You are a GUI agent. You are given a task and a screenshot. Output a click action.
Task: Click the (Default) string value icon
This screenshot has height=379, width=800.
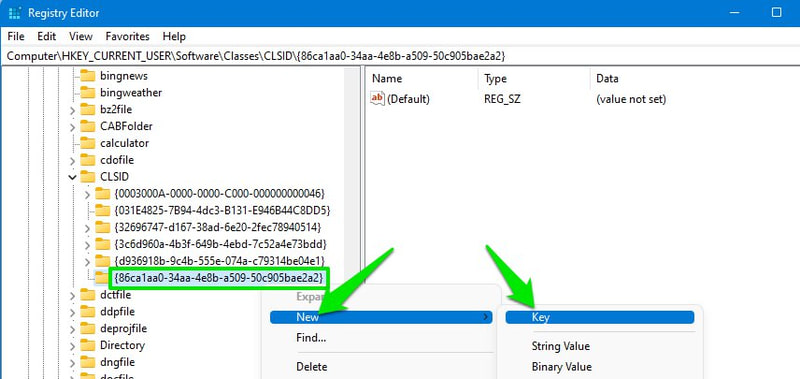(377, 98)
